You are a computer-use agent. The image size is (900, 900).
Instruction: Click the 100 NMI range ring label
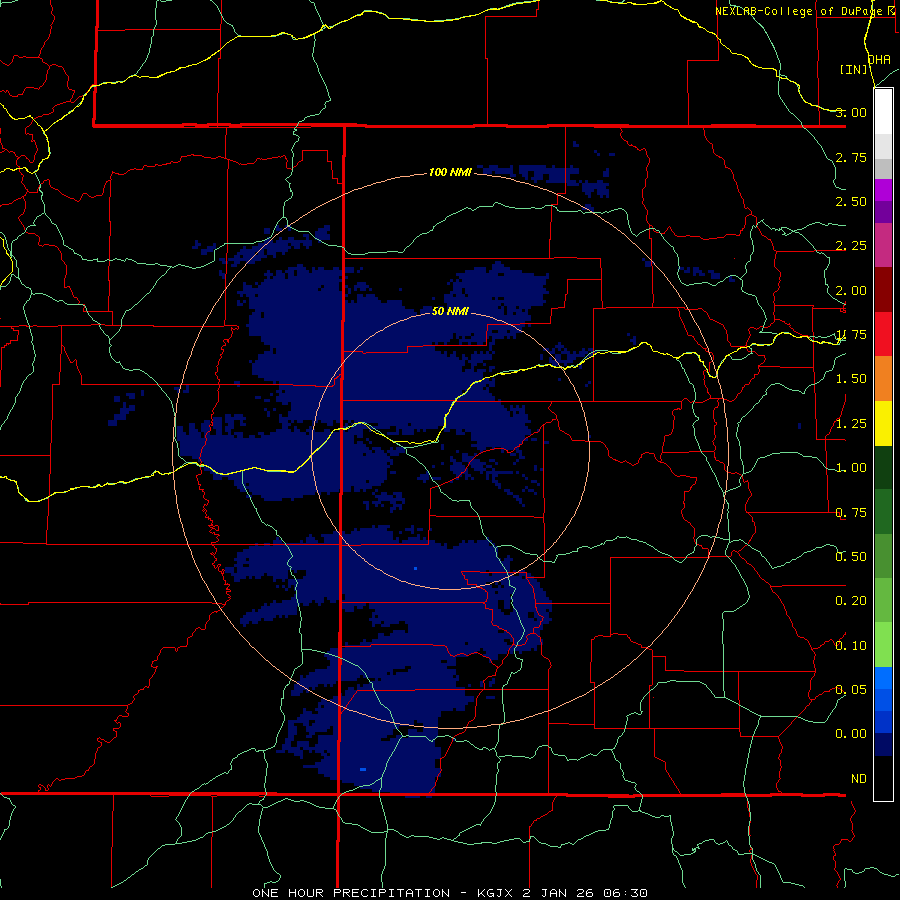point(450,172)
